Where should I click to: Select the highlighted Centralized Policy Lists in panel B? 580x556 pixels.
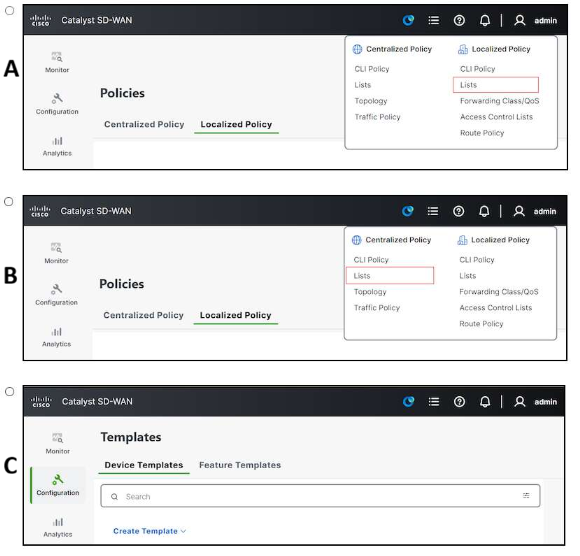(390, 276)
